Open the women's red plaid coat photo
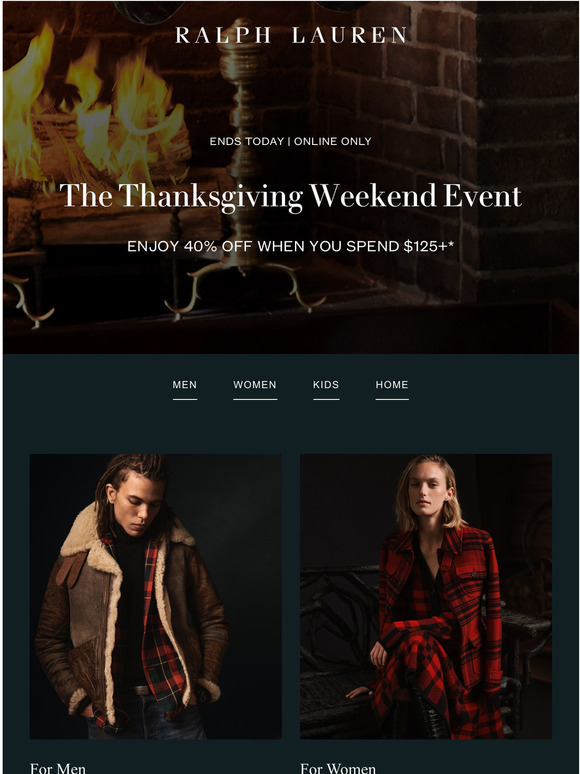This screenshot has height=774, width=580. coord(425,596)
